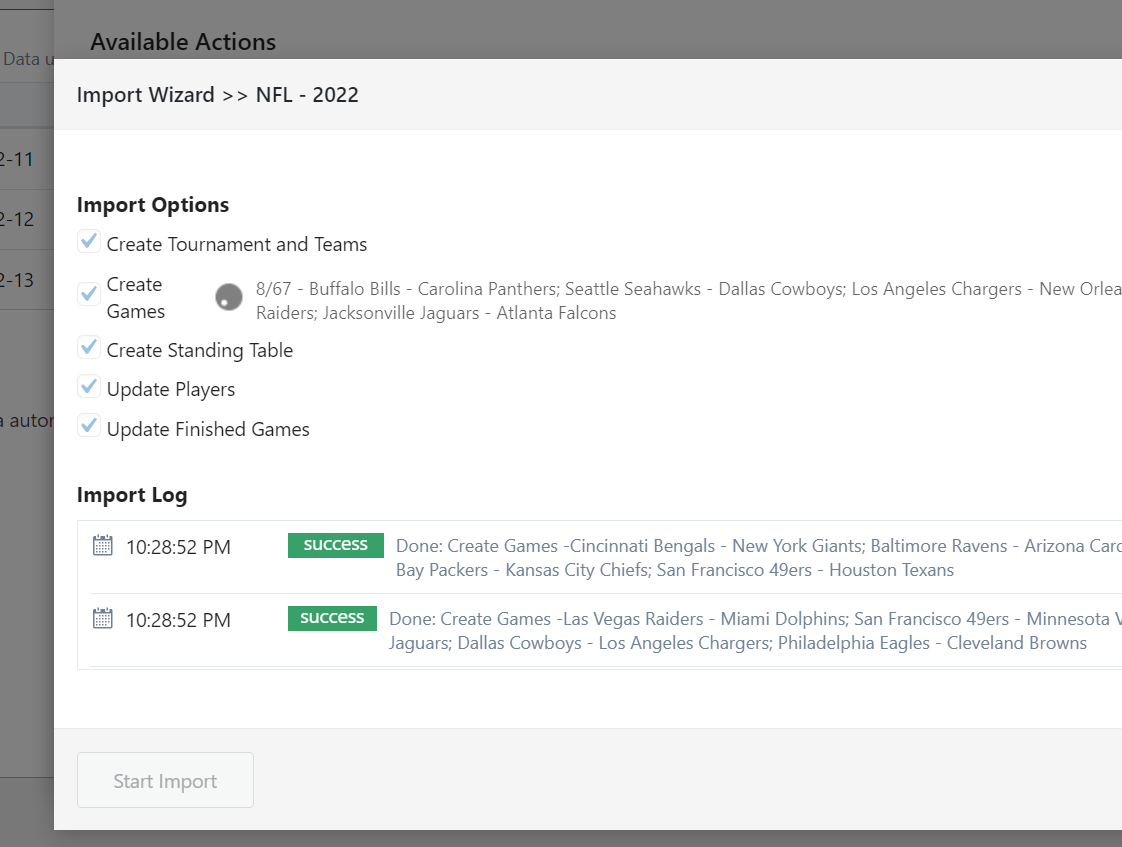Viewport: 1122px width, 847px height.
Task: Click 'Done: Create Games -Cincinnati Bengals' log message
Action: pyautogui.click(x=758, y=558)
